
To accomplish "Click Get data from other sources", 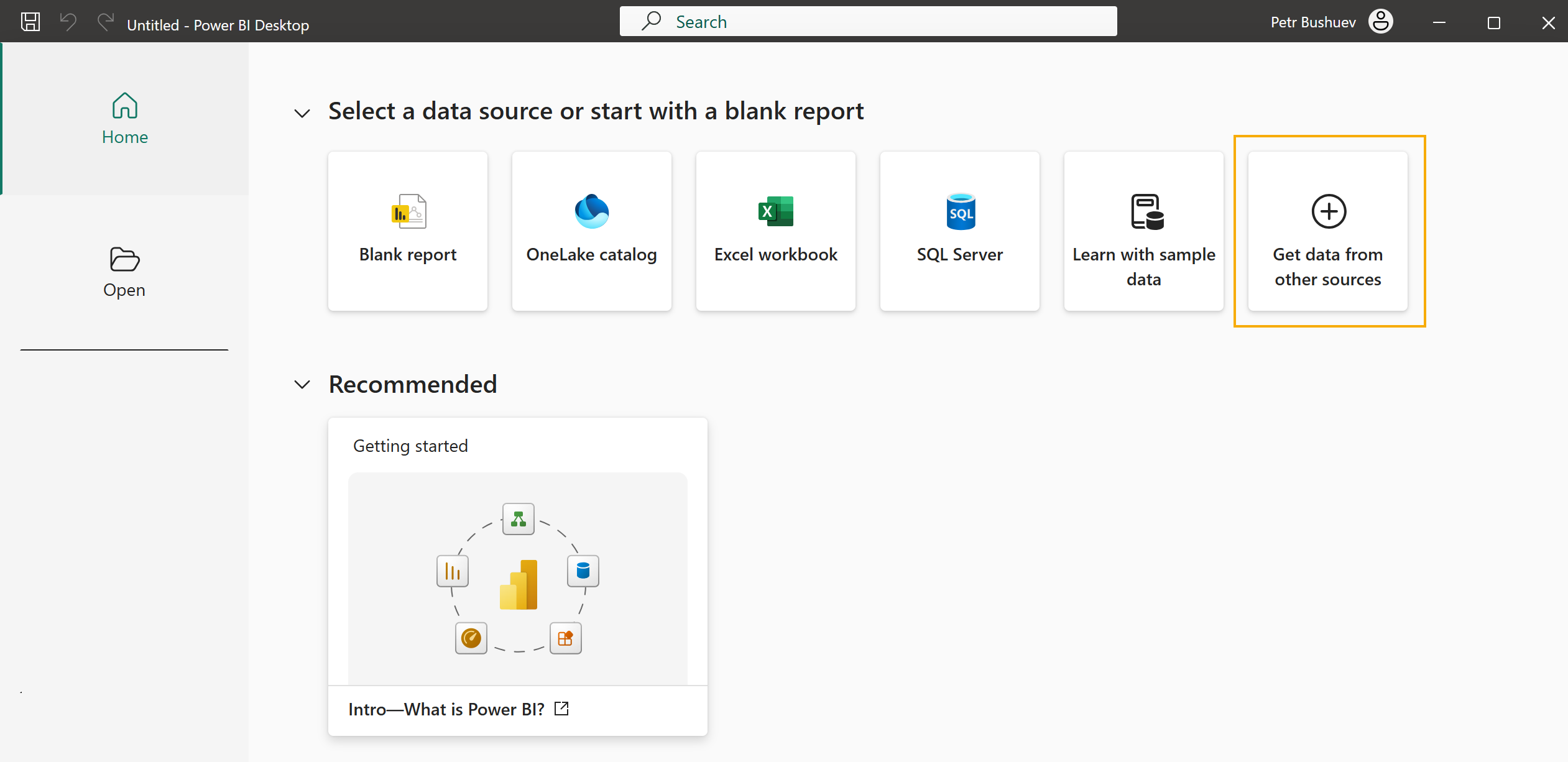I will (x=1328, y=231).
